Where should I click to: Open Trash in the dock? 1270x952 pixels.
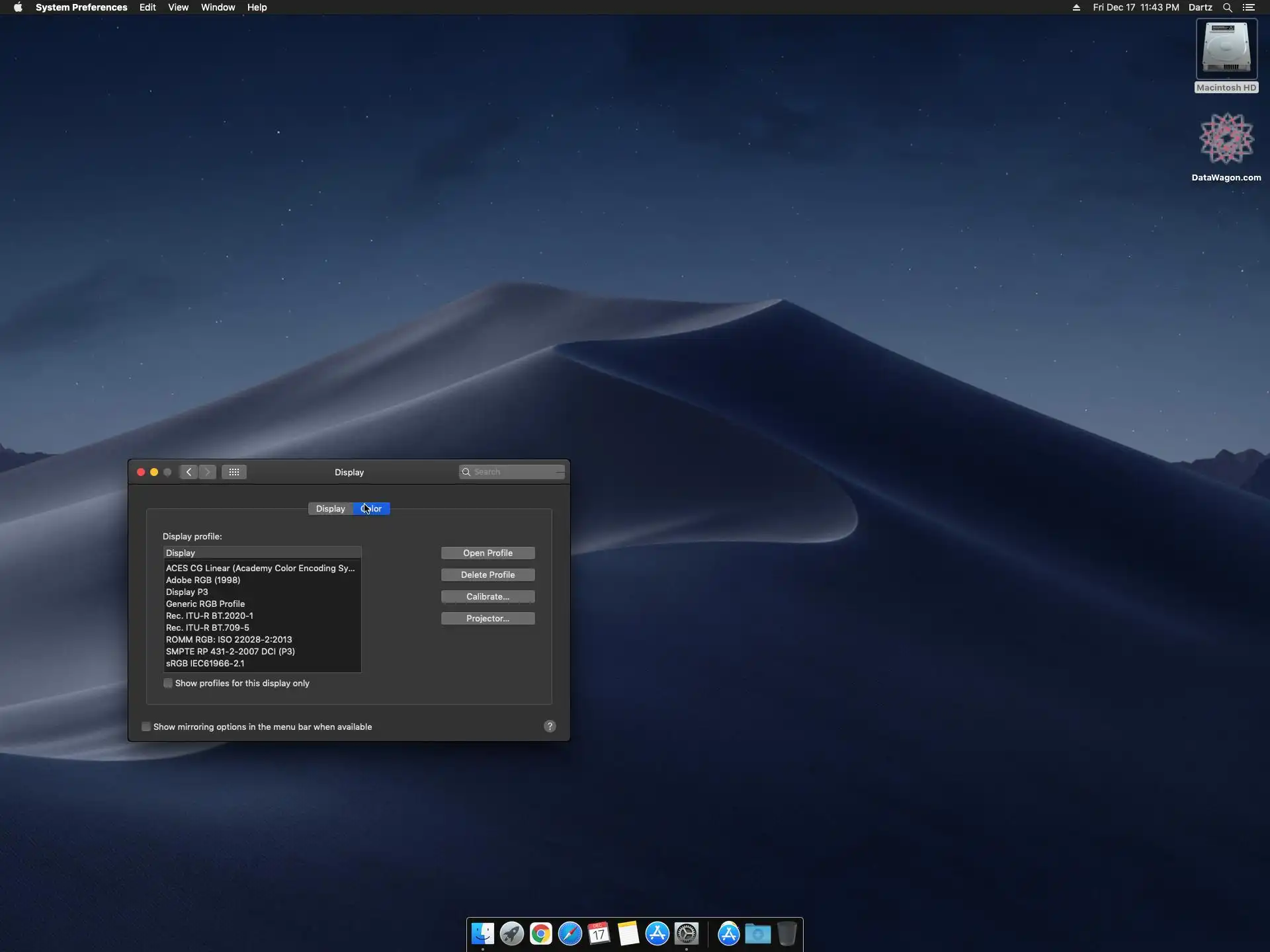pos(786,933)
